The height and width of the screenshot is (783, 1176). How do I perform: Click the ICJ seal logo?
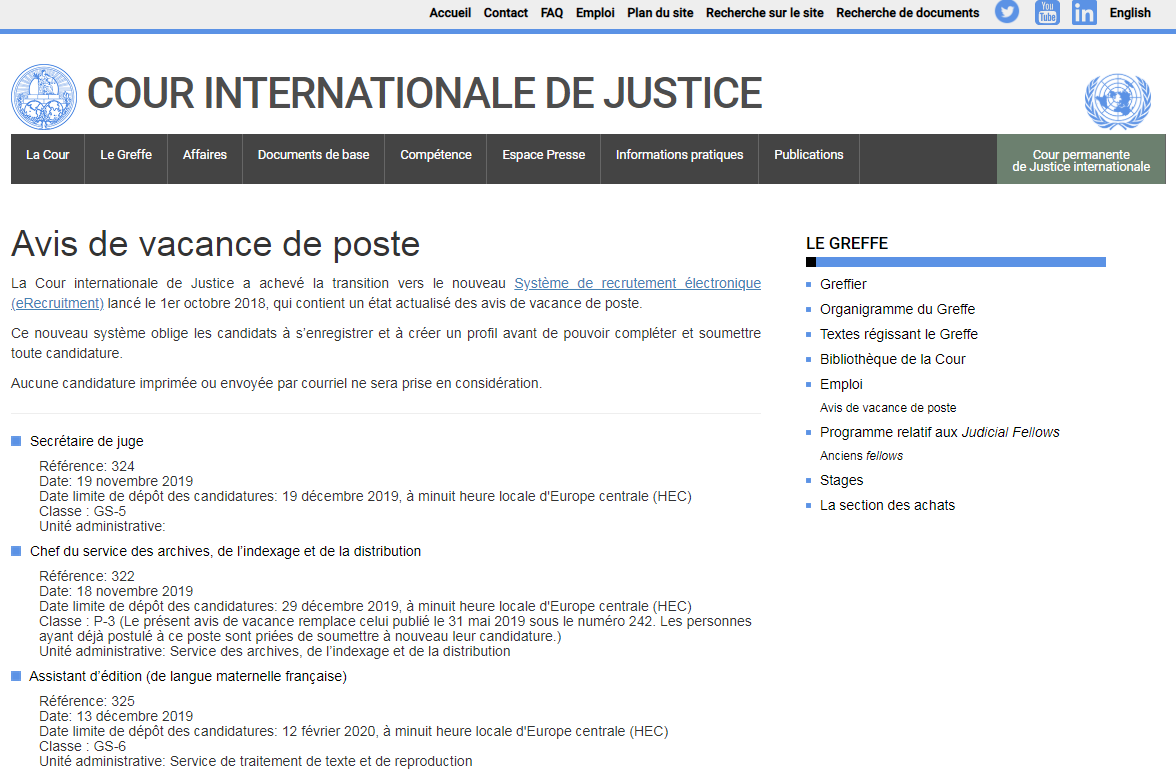pyautogui.click(x=44, y=97)
